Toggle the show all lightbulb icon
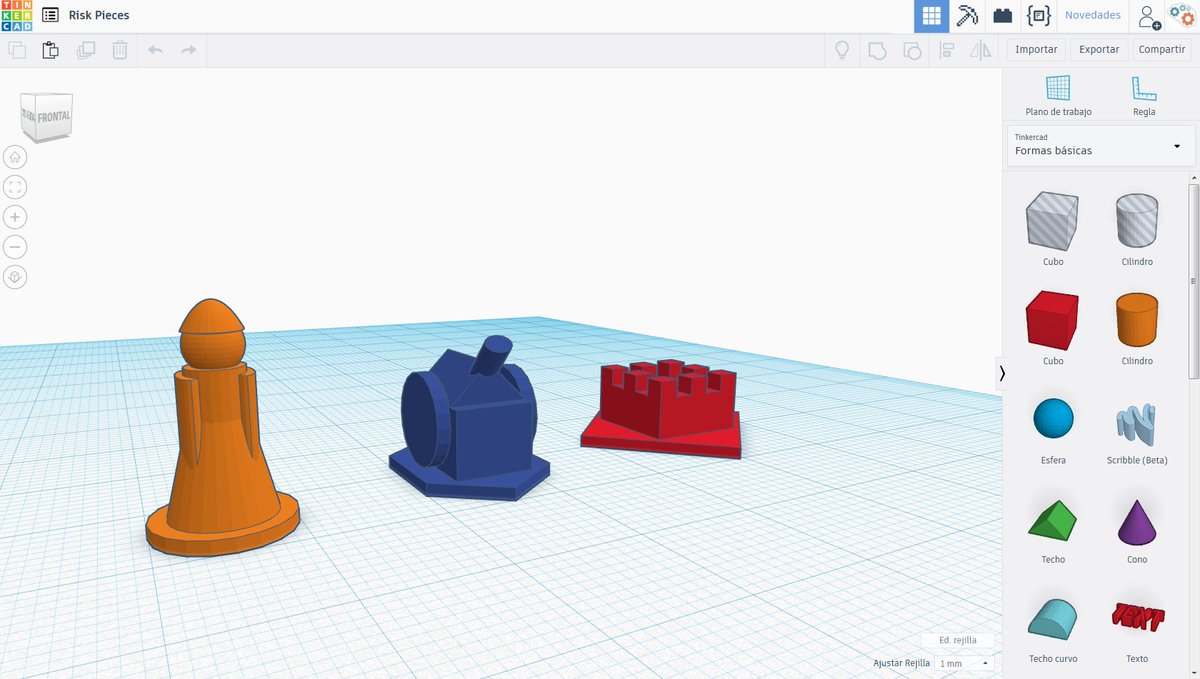This screenshot has width=1200, height=679. [842, 50]
